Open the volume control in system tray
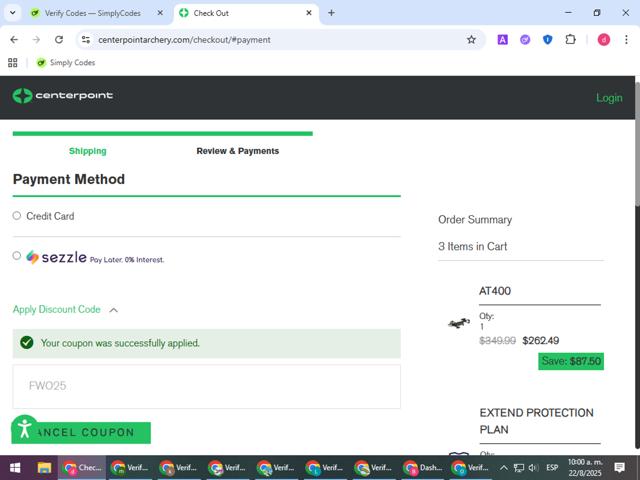Image resolution: width=640 pixels, height=480 pixels. [533, 468]
